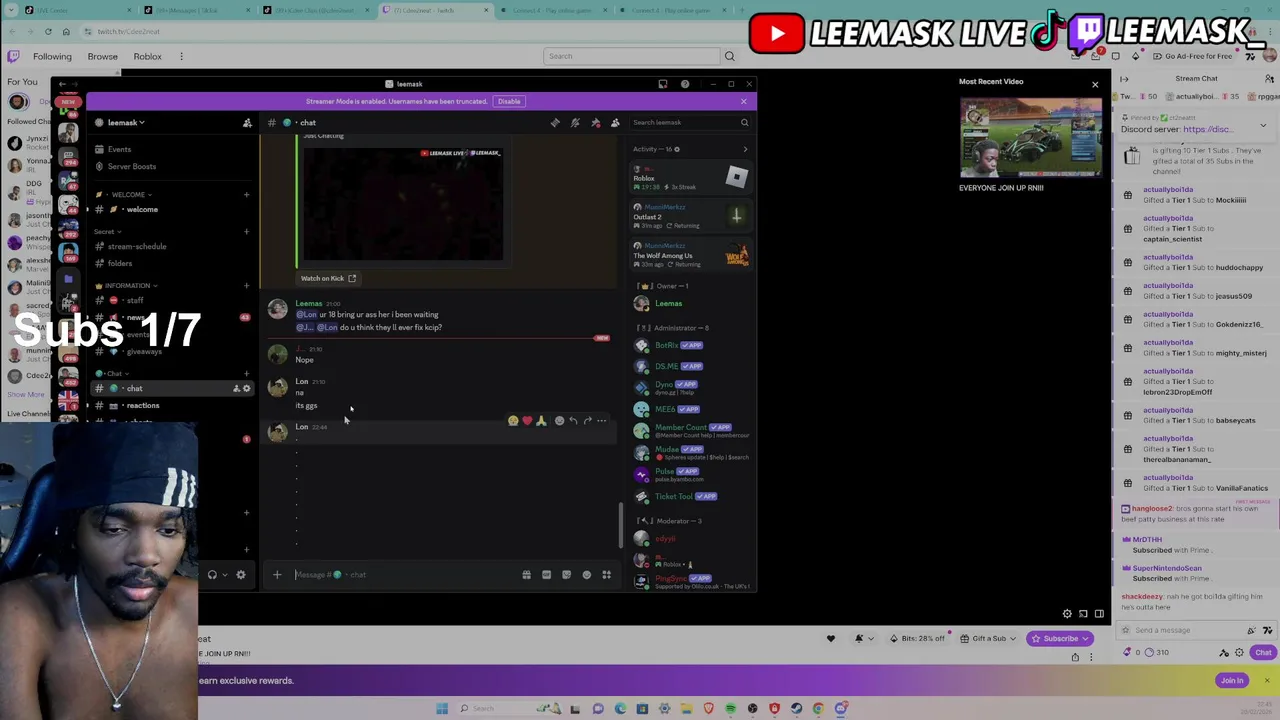
Task: Open the GIF picker in message bar
Action: pyautogui.click(x=546, y=575)
